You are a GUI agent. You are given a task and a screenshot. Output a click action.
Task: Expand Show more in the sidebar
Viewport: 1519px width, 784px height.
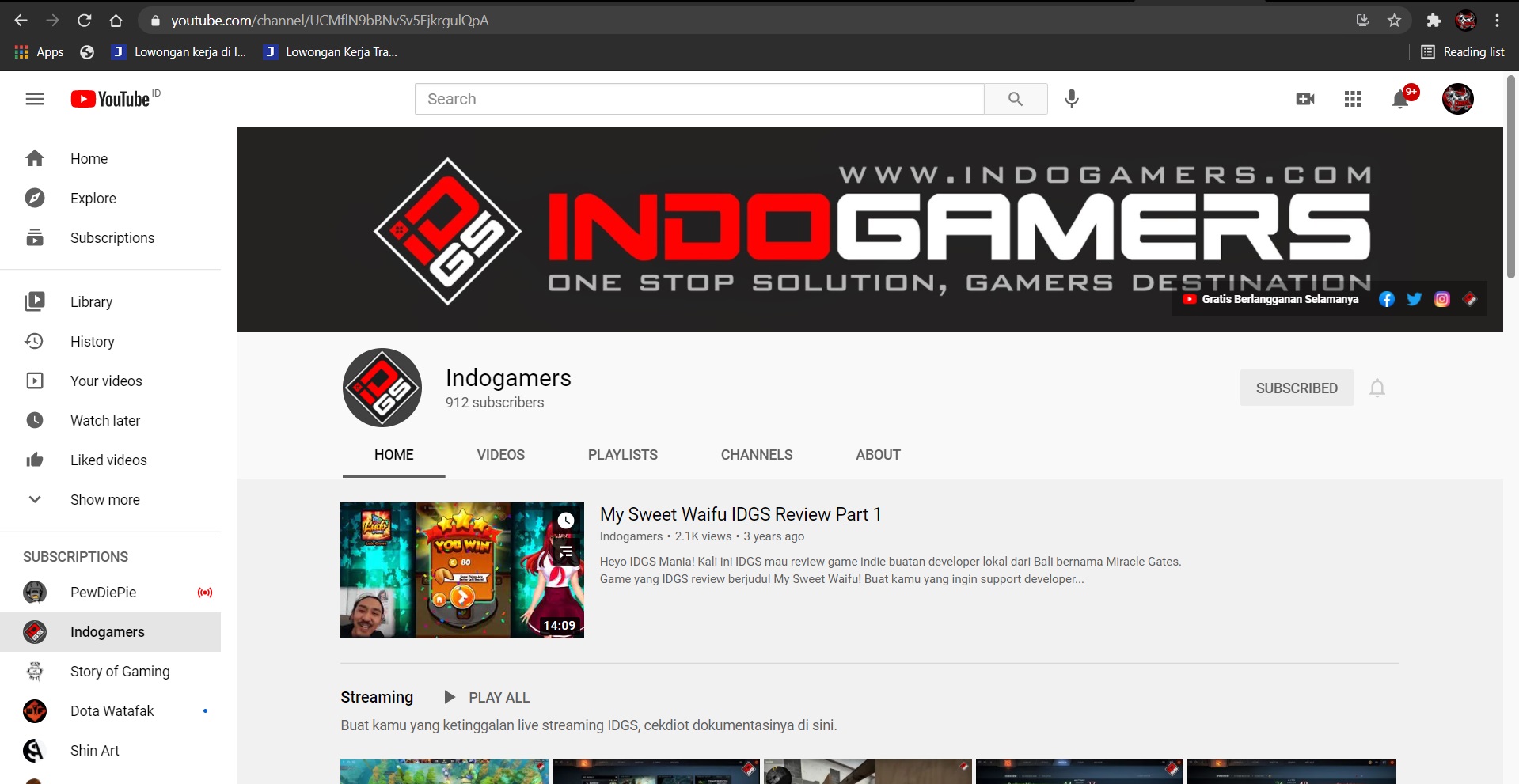[x=110, y=499]
